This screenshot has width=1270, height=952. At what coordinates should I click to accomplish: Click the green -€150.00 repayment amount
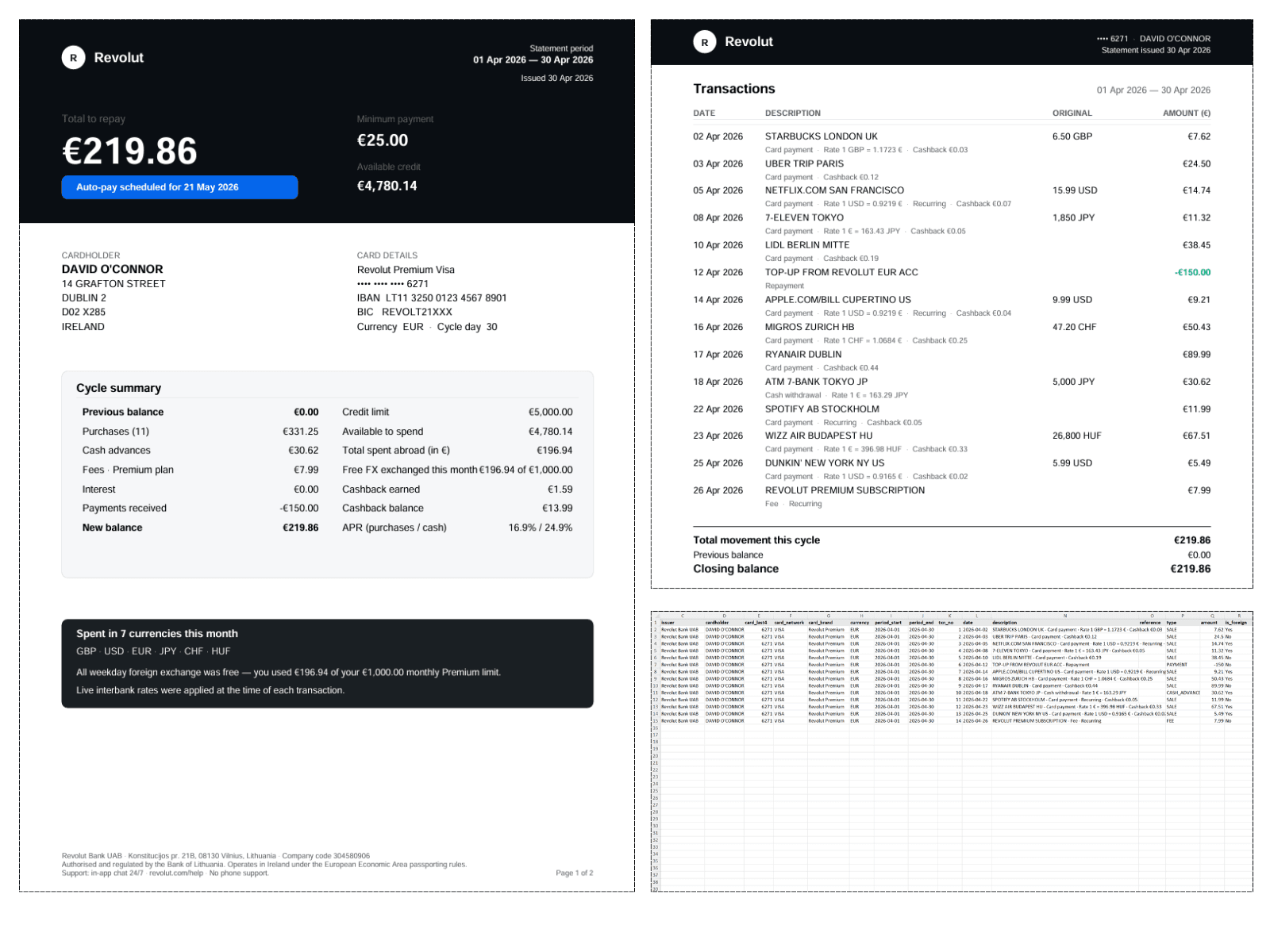pos(1192,273)
